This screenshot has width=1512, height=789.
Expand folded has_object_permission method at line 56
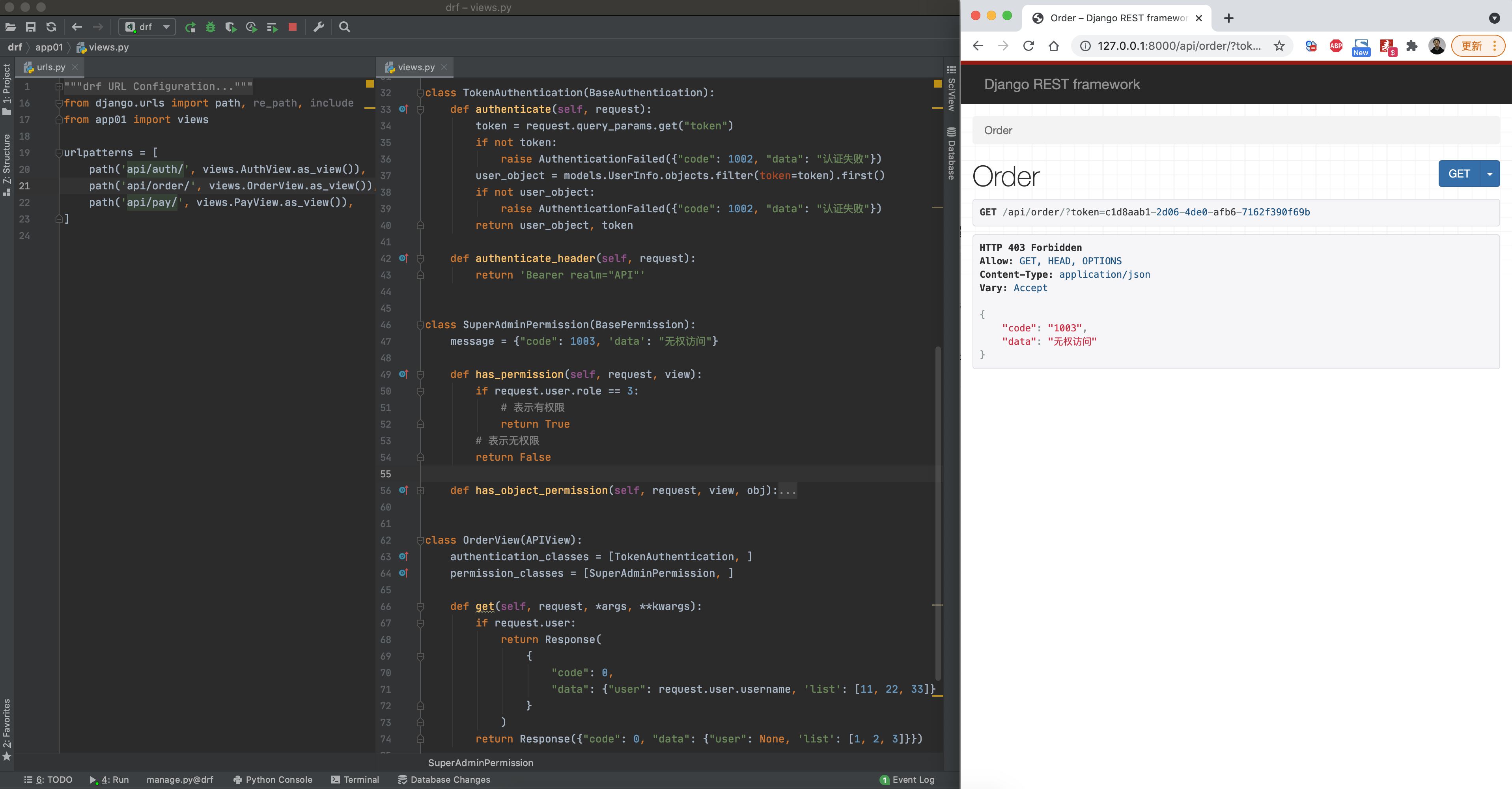click(420, 491)
